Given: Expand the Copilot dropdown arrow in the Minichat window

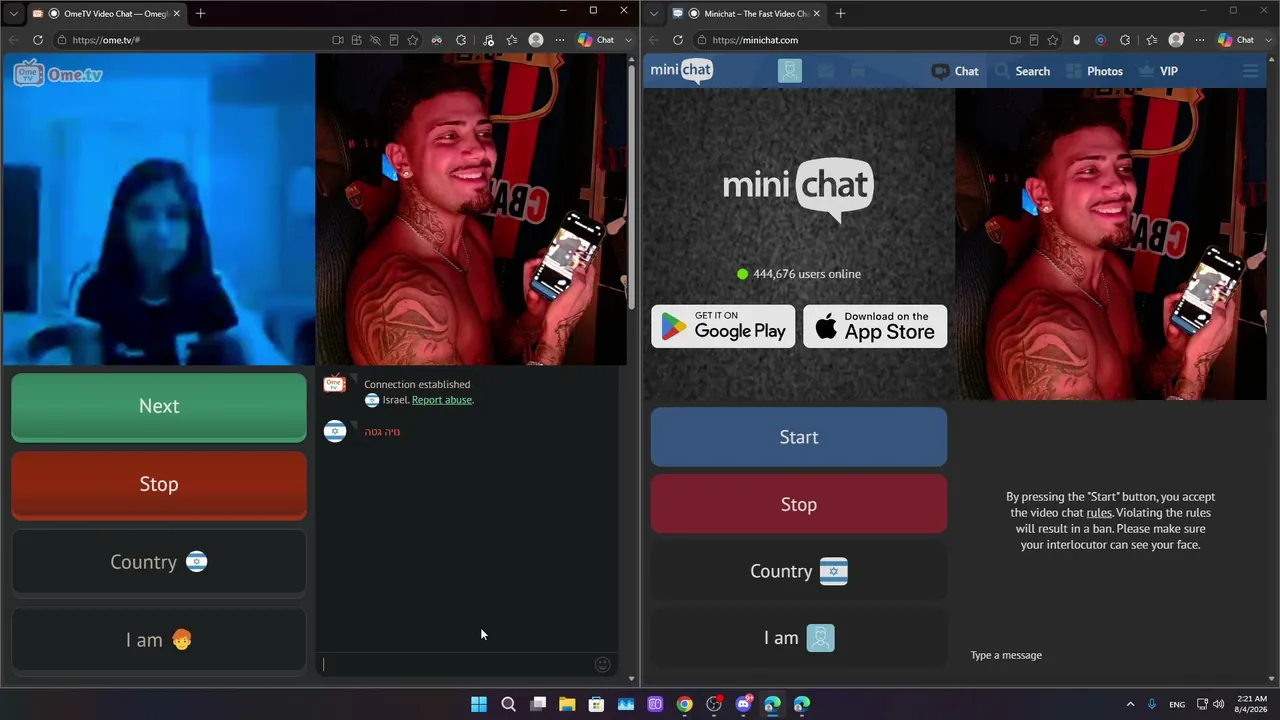Looking at the screenshot, I should [1268, 40].
